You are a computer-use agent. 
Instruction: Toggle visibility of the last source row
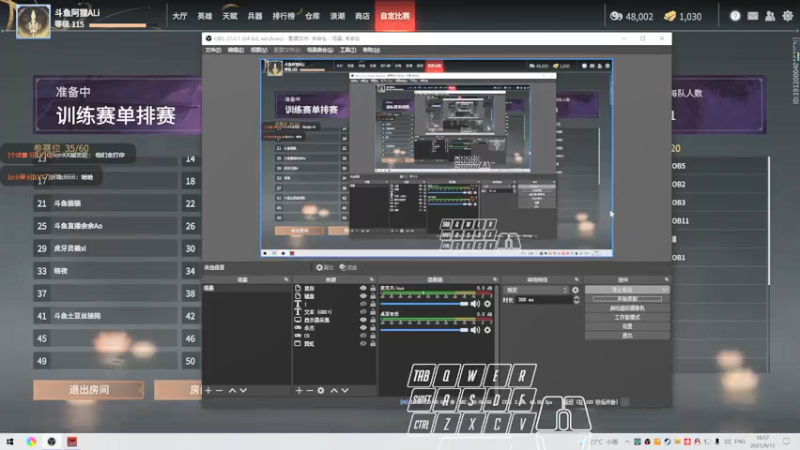click(x=363, y=344)
